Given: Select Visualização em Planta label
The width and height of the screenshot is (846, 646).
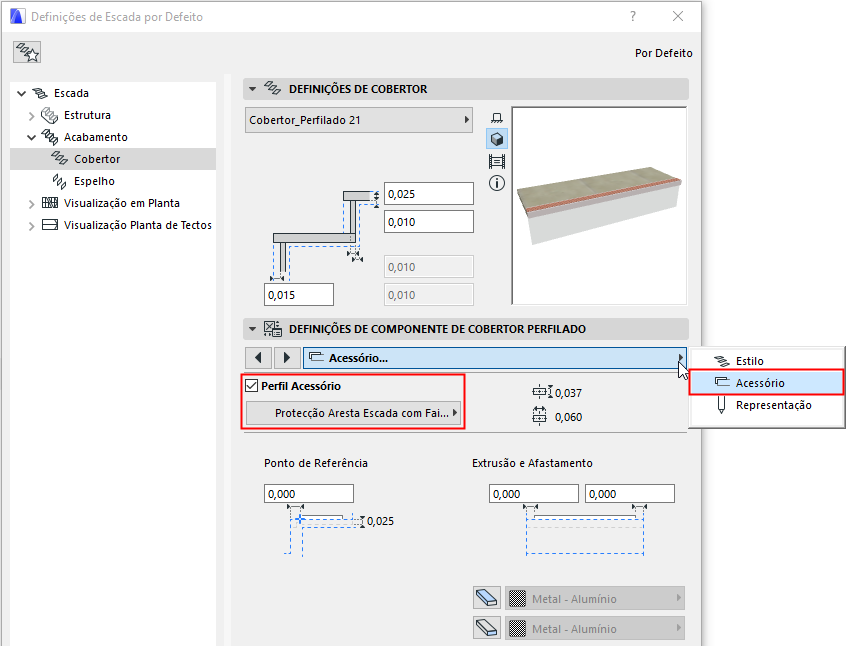Looking at the screenshot, I should [x=122, y=203].
